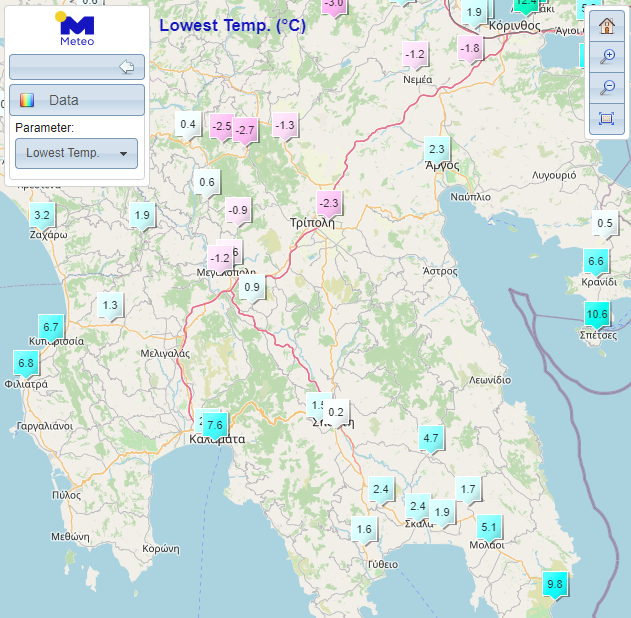Click the Μεθώνη map label

pos(70,537)
